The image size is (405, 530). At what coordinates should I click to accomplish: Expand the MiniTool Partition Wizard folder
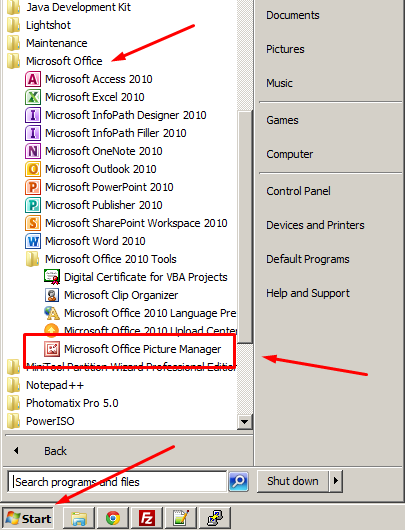(x=131, y=367)
